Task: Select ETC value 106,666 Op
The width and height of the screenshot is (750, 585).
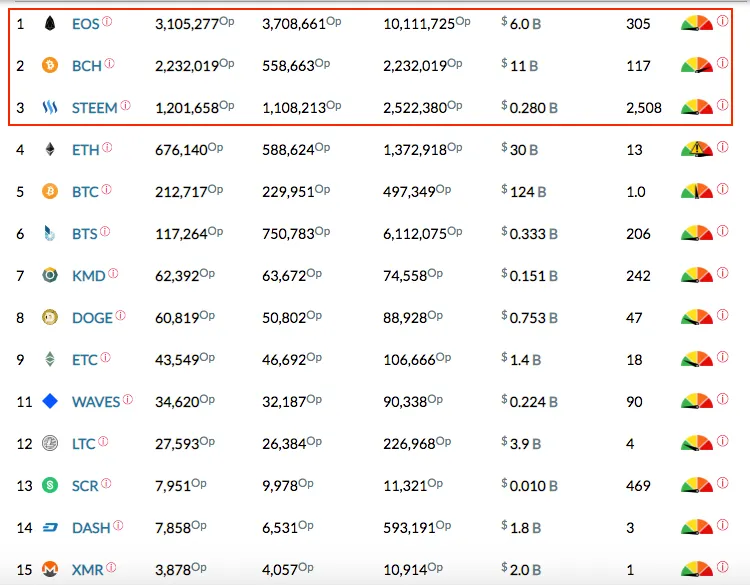Action: 417,360
